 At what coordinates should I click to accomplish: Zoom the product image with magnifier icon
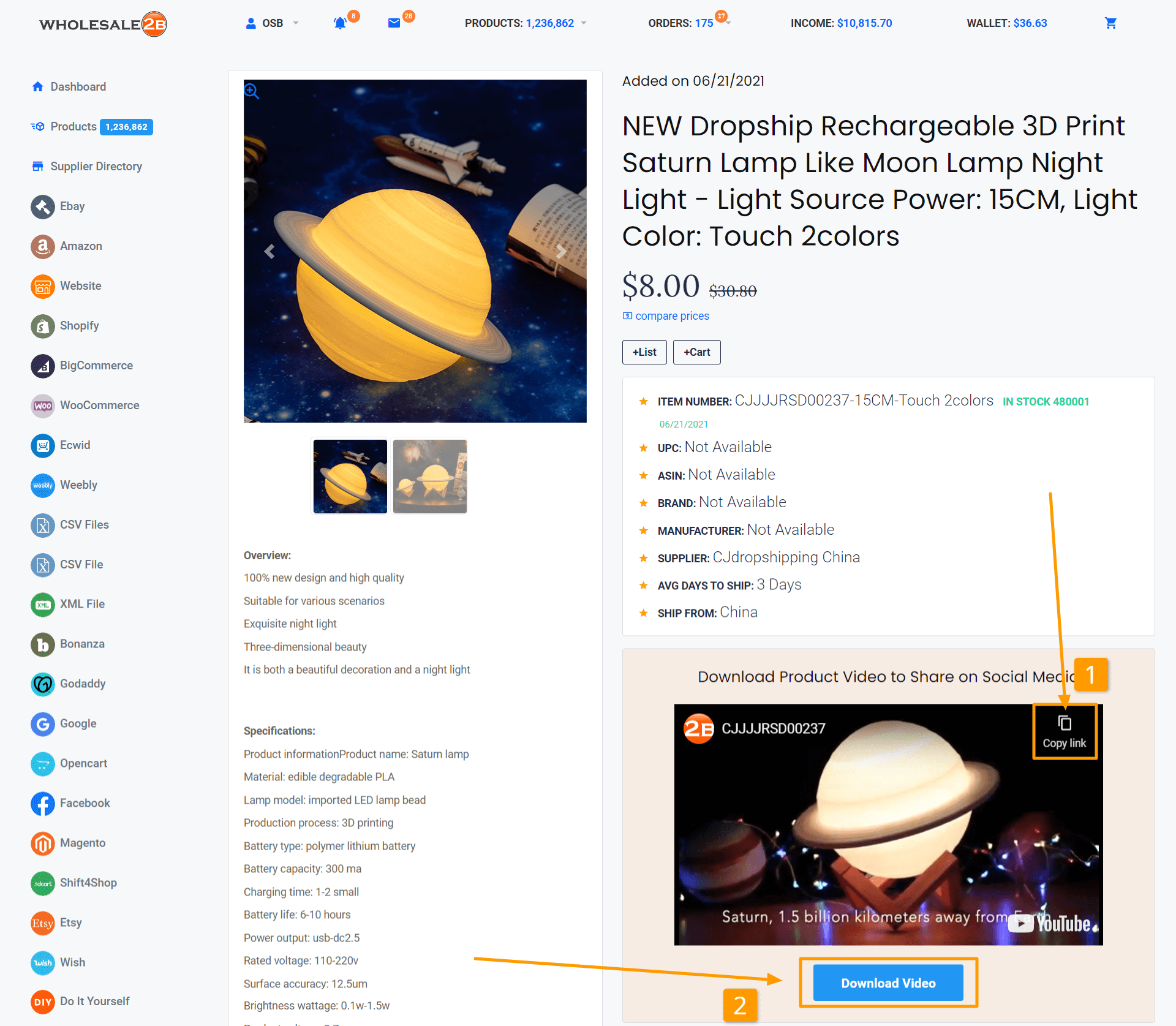[252, 91]
